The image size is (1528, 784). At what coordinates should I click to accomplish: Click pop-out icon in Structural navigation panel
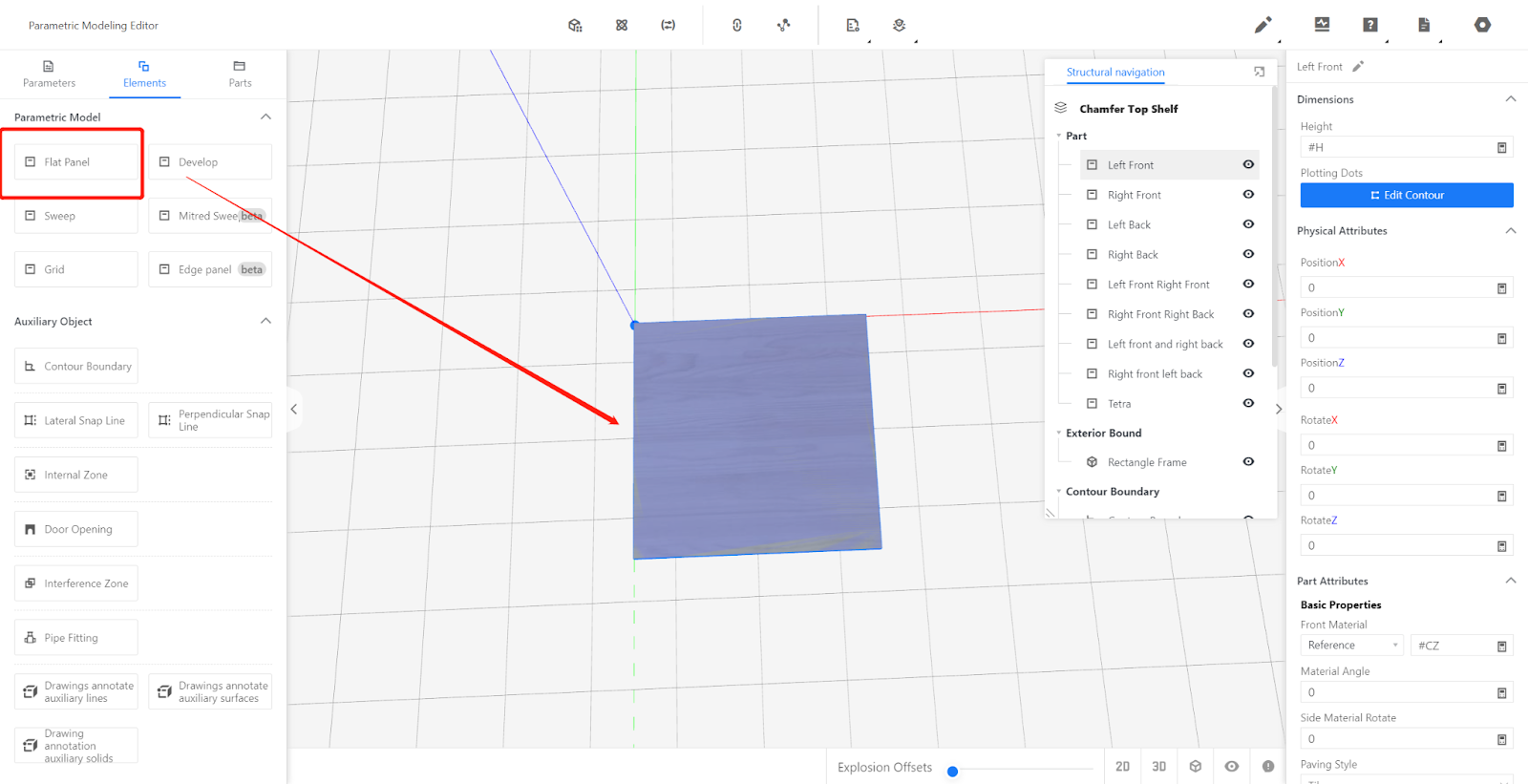click(1259, 72)
